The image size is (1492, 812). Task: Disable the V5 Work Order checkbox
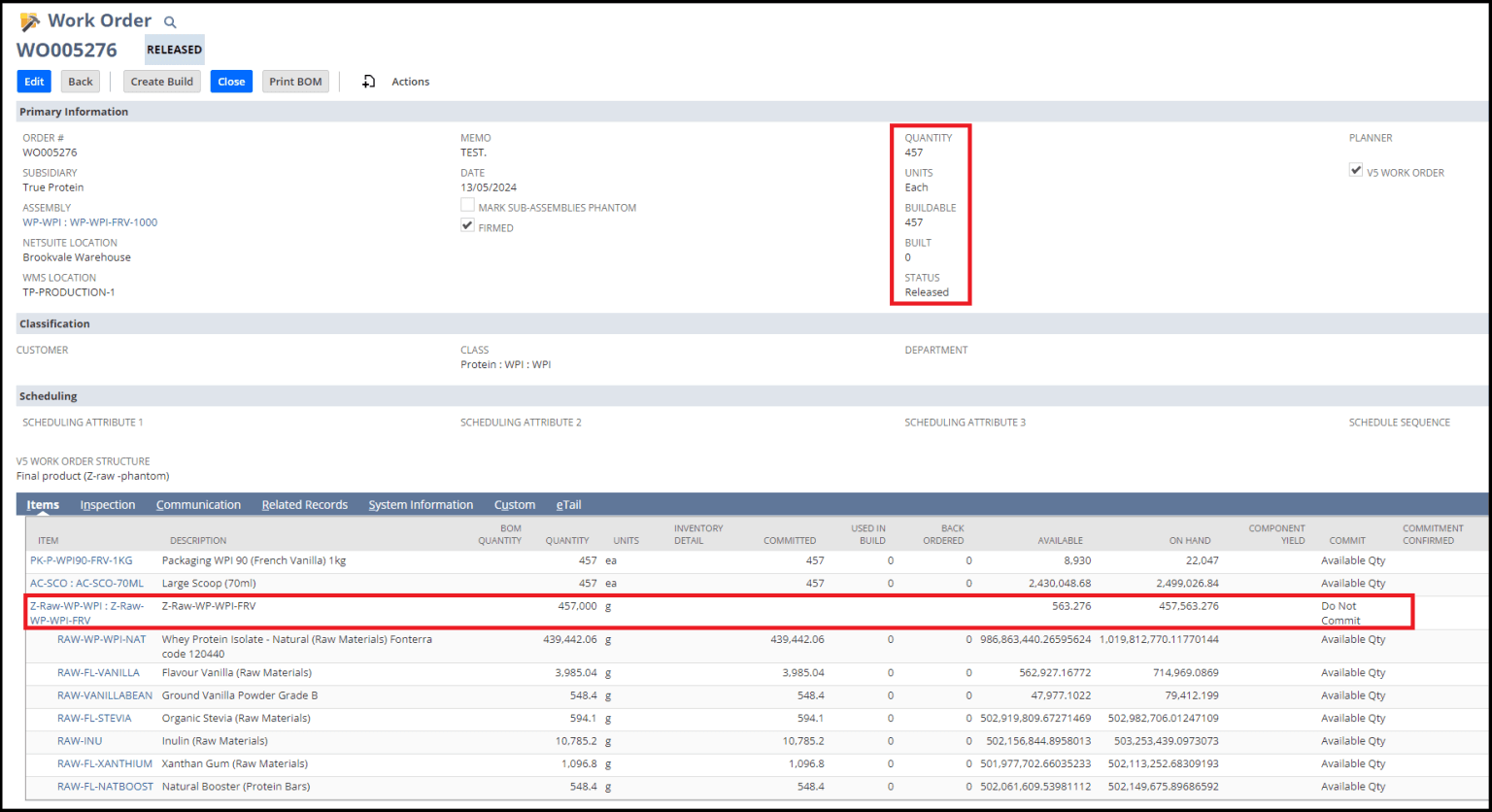(x=1356, y=171)
